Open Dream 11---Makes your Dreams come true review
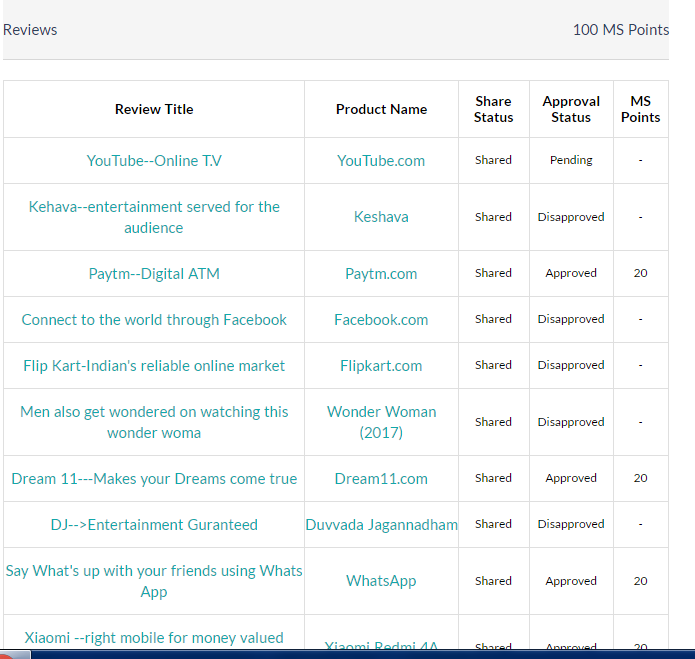695x659 pixels. tap(154, 479)
